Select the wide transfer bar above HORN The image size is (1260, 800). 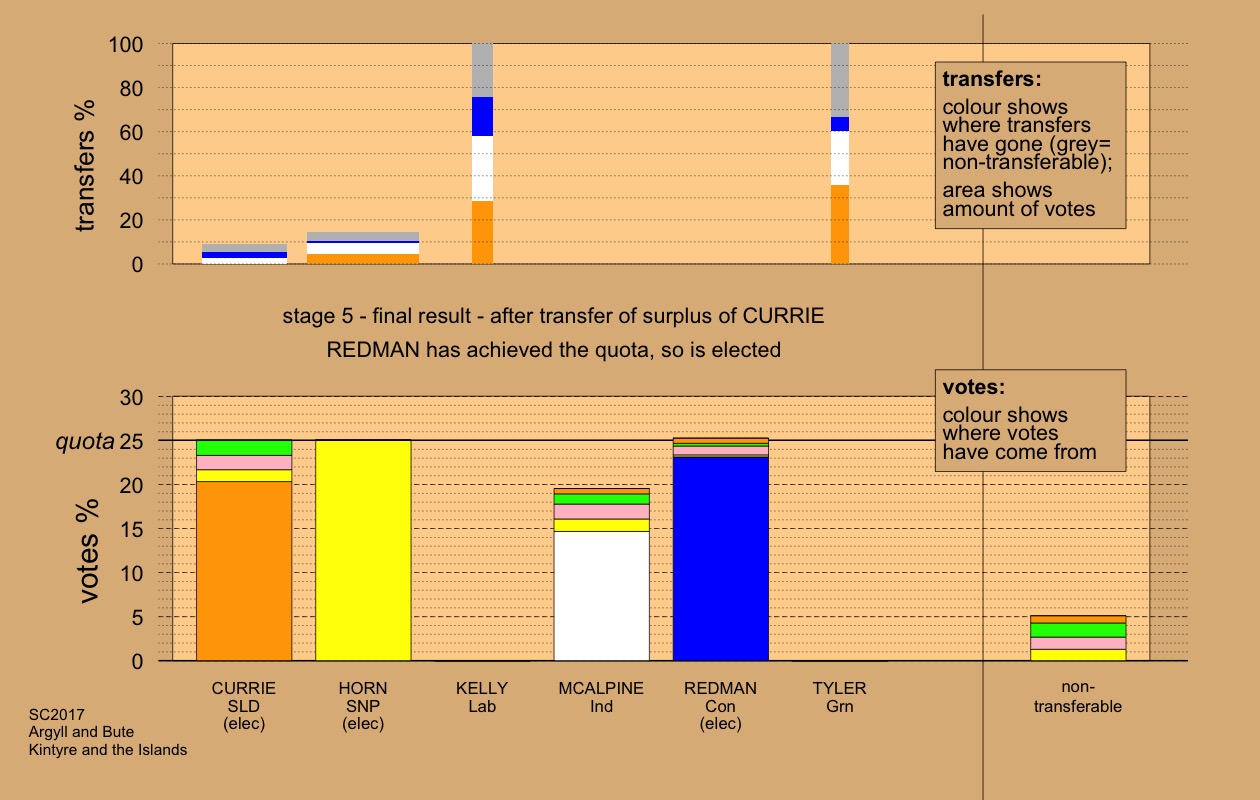(363, 248)
